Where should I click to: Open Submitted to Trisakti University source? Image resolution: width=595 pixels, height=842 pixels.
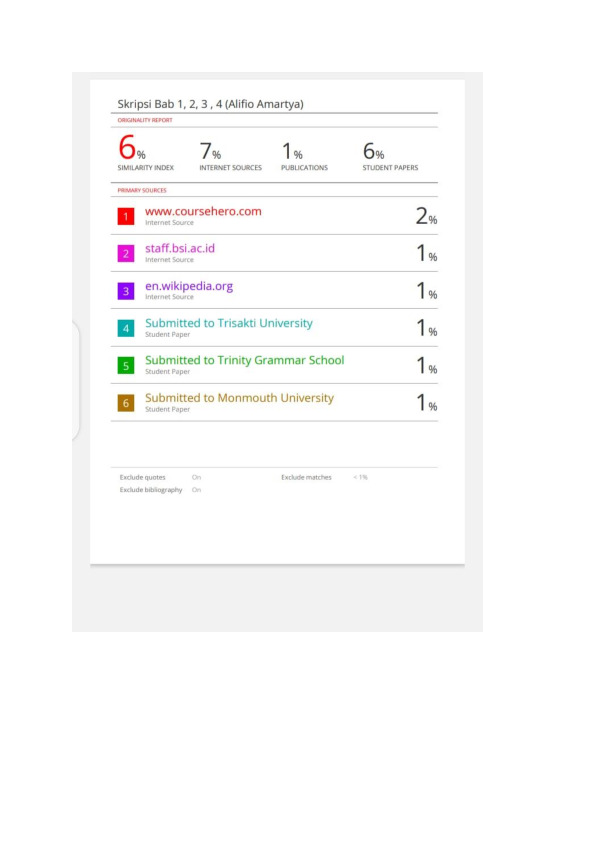tap(229, 323)
